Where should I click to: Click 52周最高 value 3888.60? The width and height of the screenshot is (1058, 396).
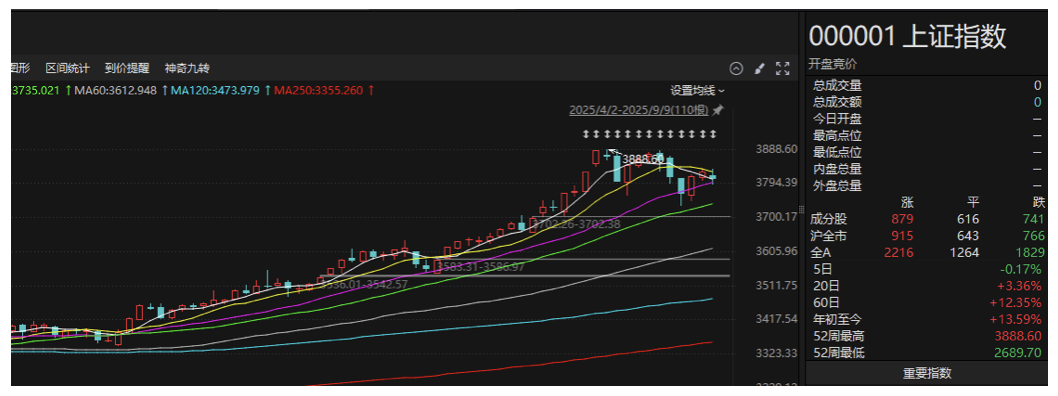1018,336
